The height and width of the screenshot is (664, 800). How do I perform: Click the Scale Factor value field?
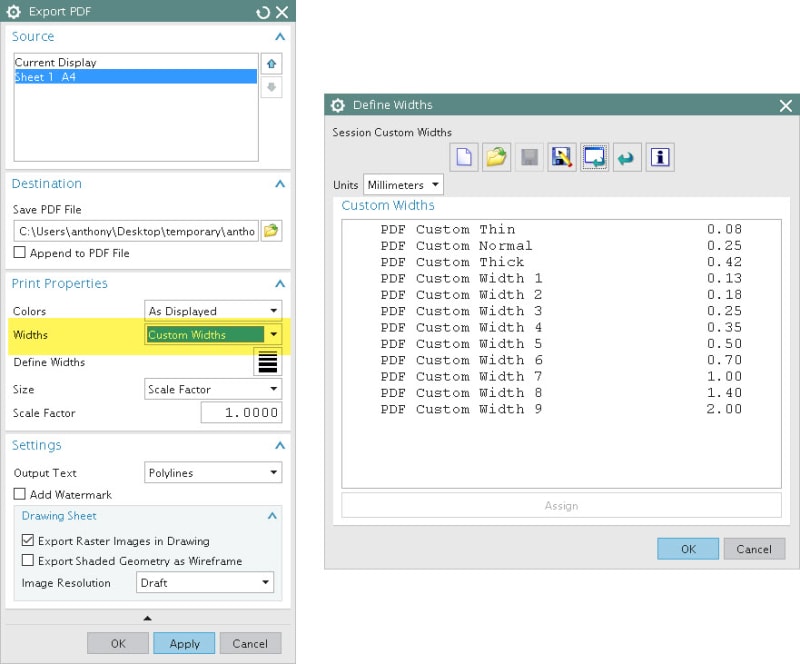click(x=241, y=412)
